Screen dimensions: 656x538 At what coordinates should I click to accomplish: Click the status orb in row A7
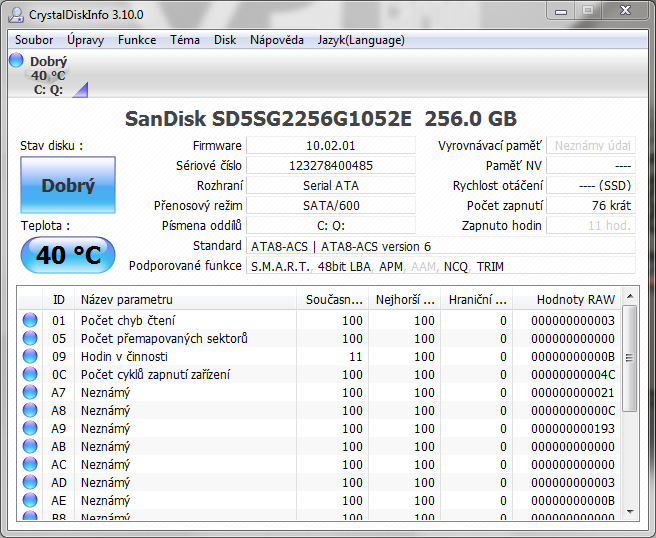[30, 393]
